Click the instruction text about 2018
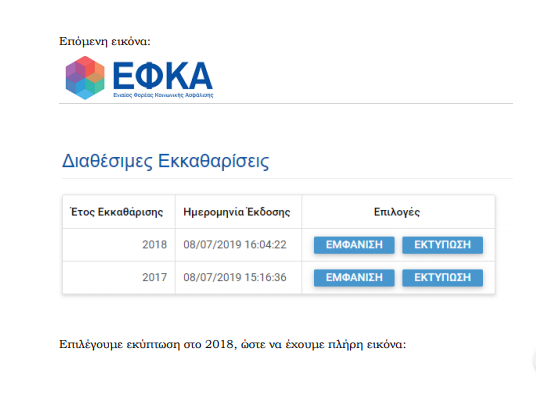Screen dimensions: 536x404 [x=232, y=344]
